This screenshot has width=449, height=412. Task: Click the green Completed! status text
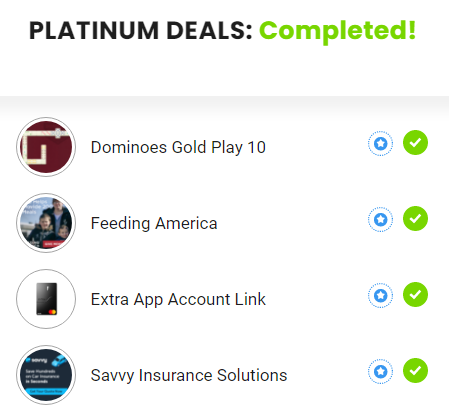338,32
